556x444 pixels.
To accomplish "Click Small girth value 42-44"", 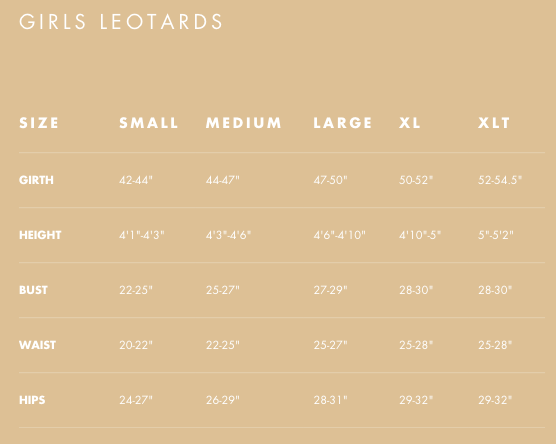I will pyautogui.click(x=136, y=180).
